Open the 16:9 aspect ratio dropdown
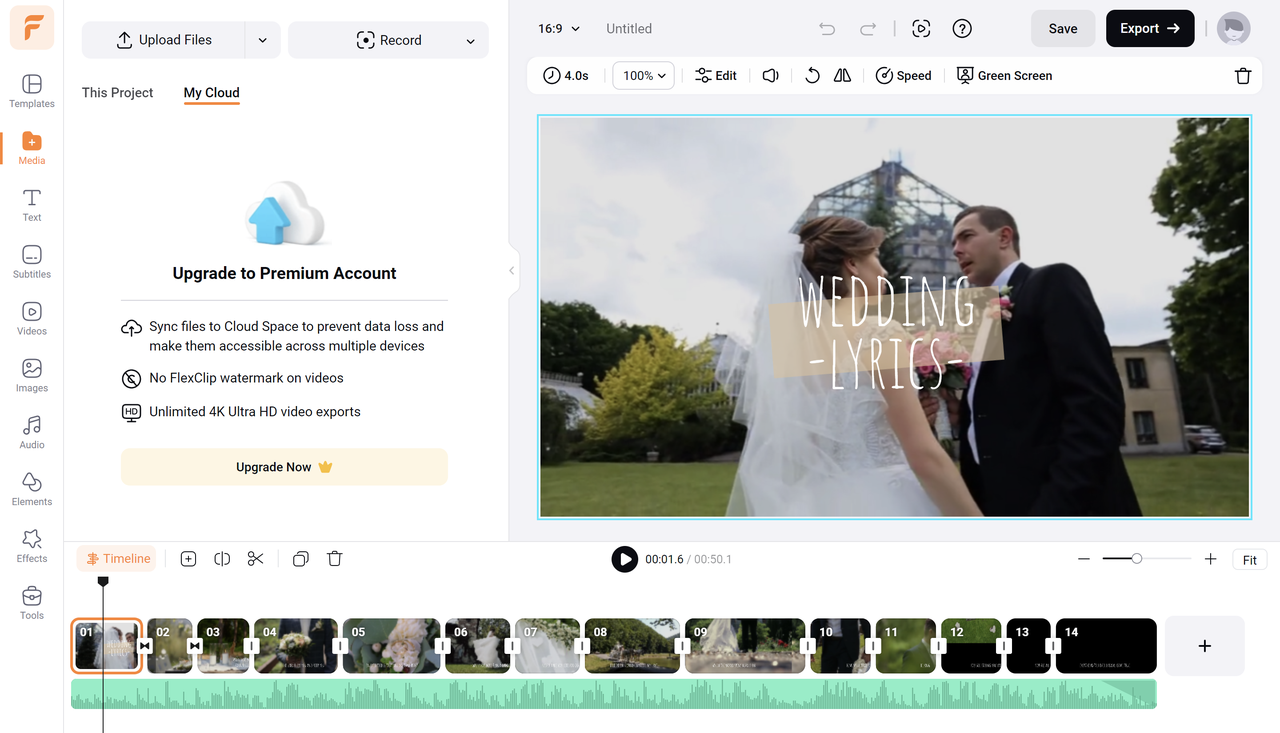The height and width of the screenshot is (733, 1280). point(559,29)
